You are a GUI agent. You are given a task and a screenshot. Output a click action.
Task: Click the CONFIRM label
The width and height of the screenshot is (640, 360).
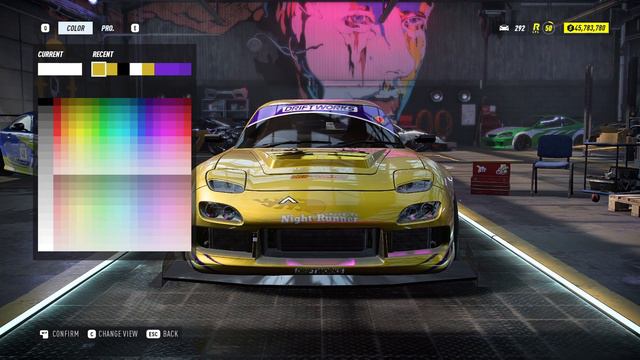[66, 334]
